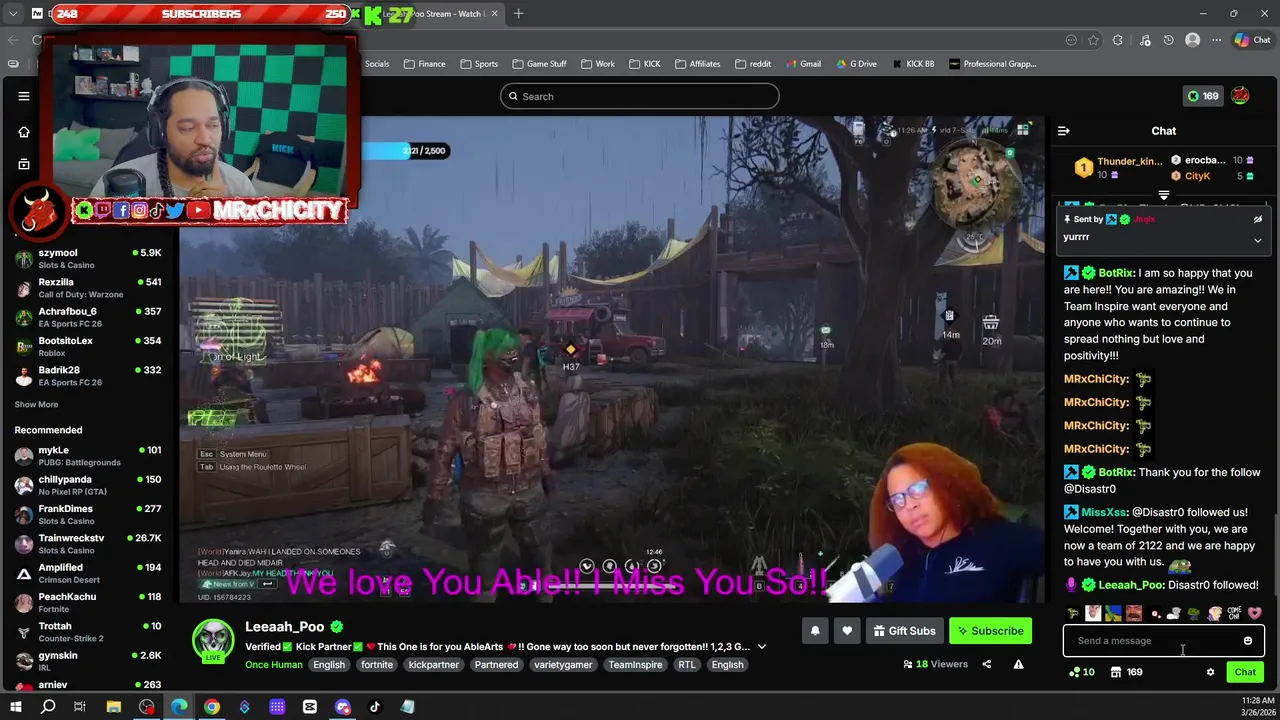Go to Kick home via house icon
1280x720 pixels.
tap(24, 132)
